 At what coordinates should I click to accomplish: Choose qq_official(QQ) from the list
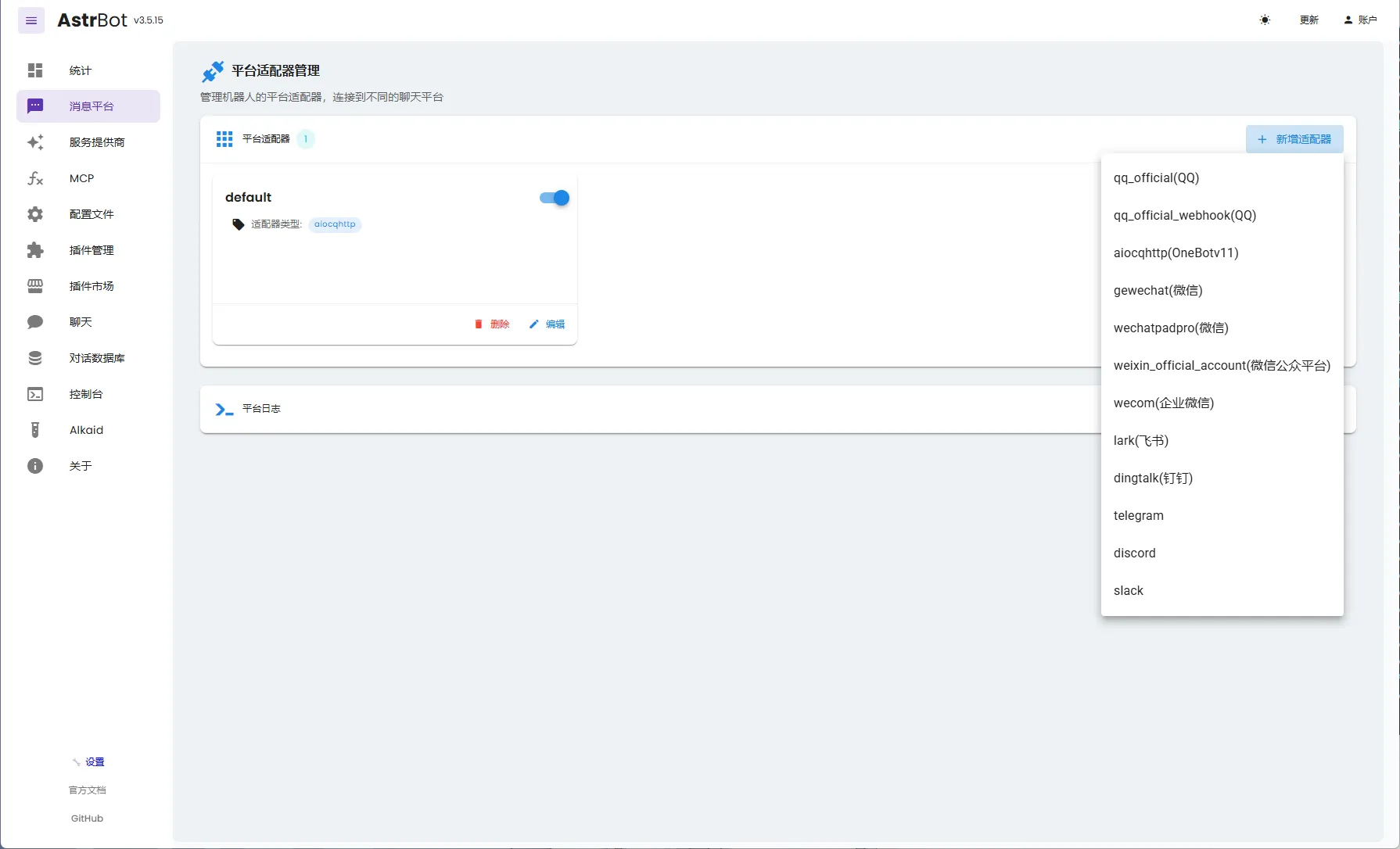pyautogui.click(x=1222, y=177)
